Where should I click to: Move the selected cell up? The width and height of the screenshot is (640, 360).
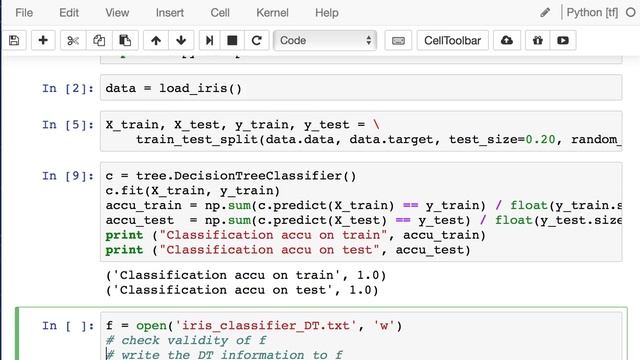[156, 40]
